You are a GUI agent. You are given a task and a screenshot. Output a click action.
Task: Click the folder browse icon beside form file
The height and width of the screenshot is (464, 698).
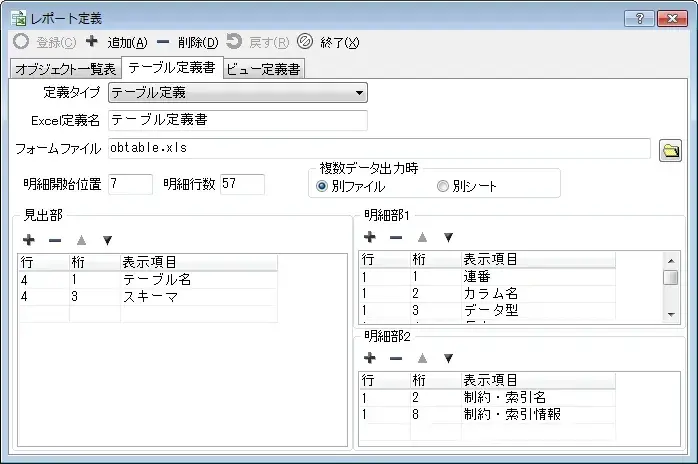click(x=670, y=150)
